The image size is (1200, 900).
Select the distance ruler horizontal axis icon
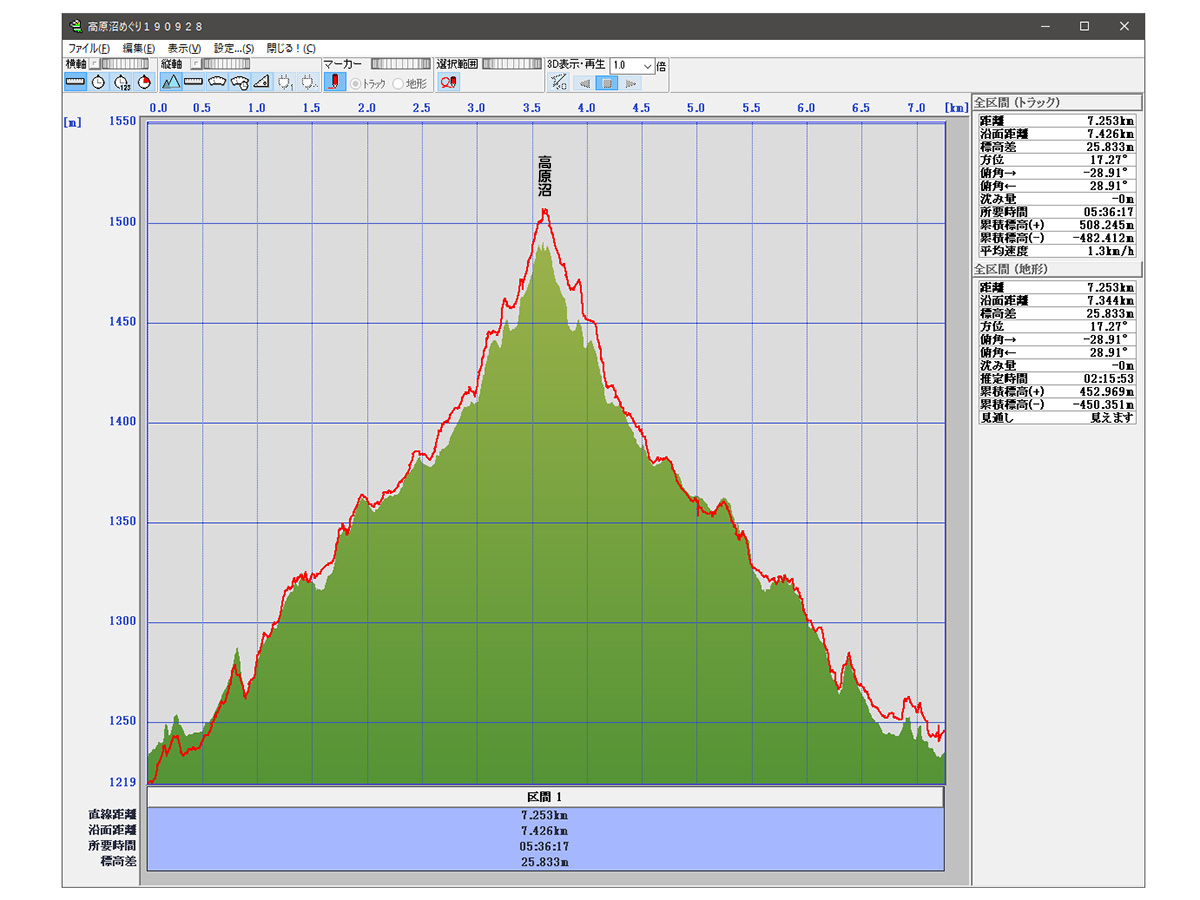tap(75, 82)
